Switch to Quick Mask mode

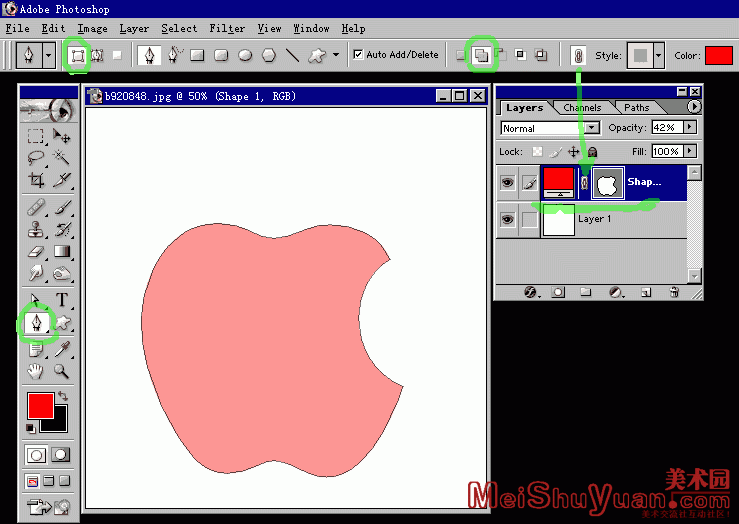[61, 455]
